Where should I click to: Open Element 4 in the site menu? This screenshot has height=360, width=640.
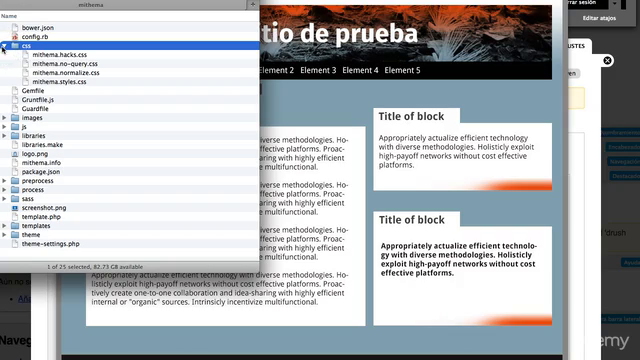click(360, 70)
